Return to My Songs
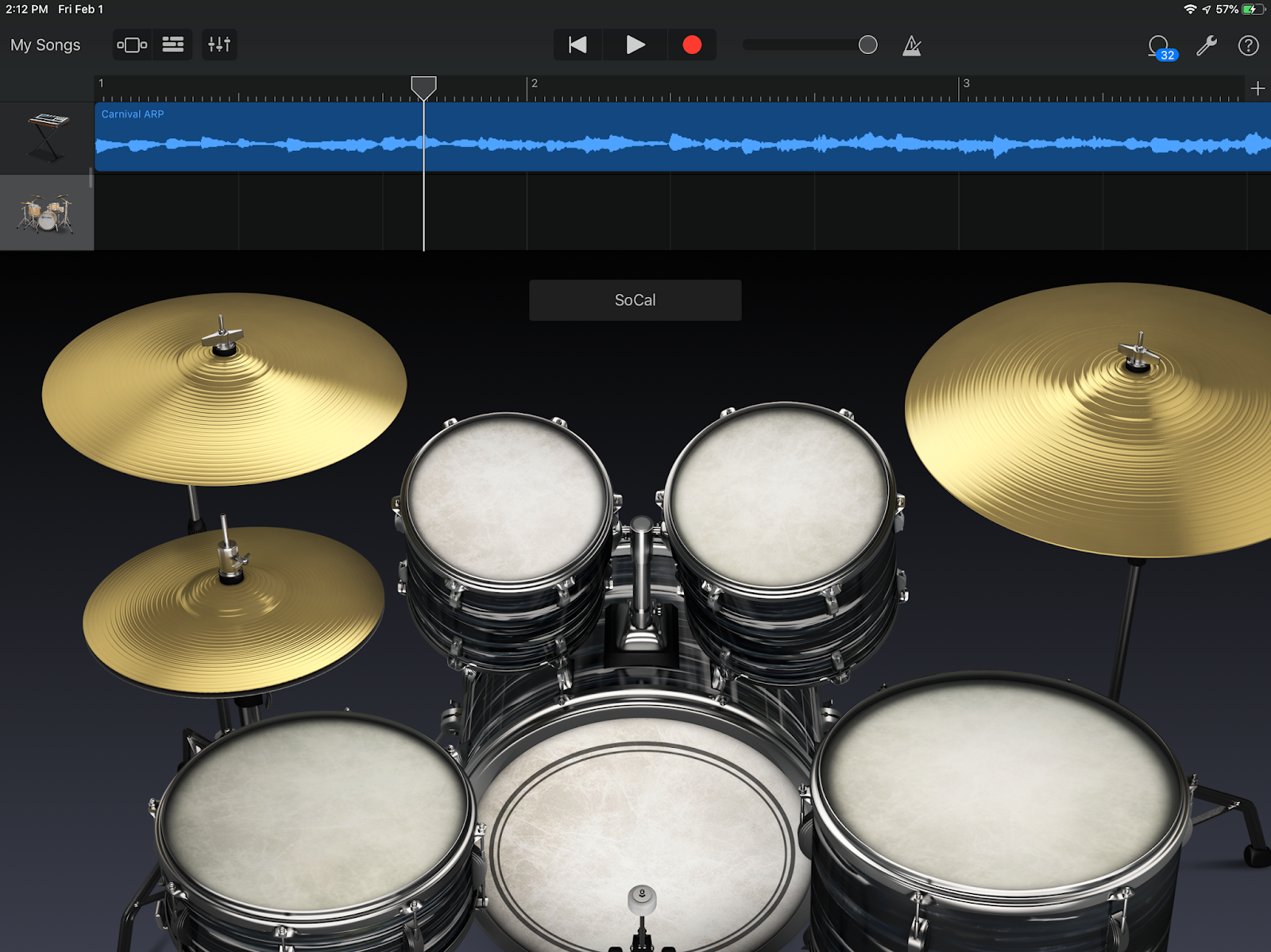Screen dimensions: 1271x952 (44, 45)
